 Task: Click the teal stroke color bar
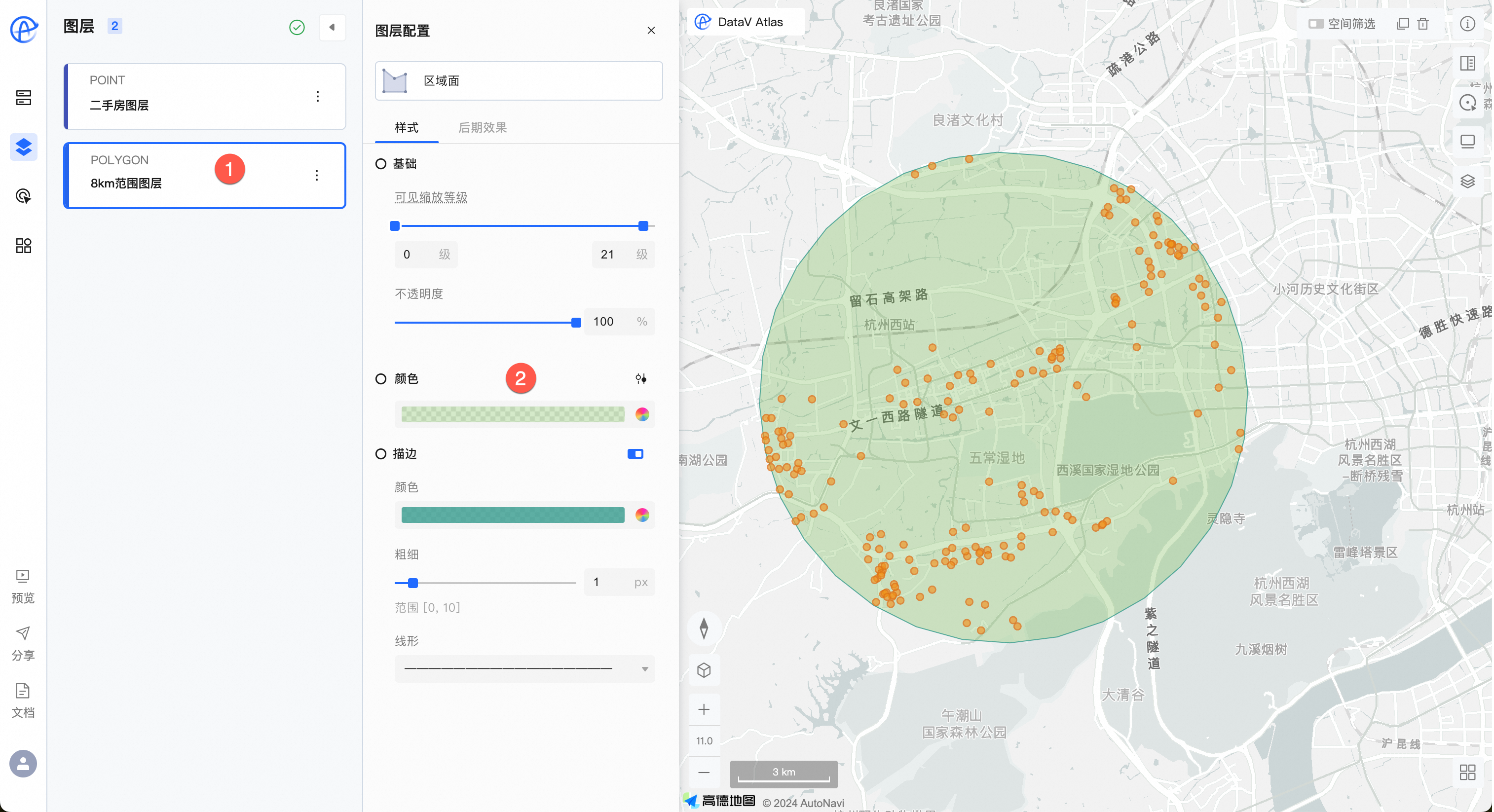(513, 515)
